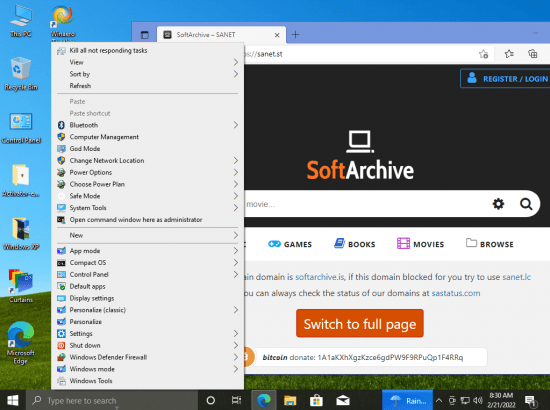Click the volume speaker tray icon
The image size is (550, 410).
click(477, 400)
